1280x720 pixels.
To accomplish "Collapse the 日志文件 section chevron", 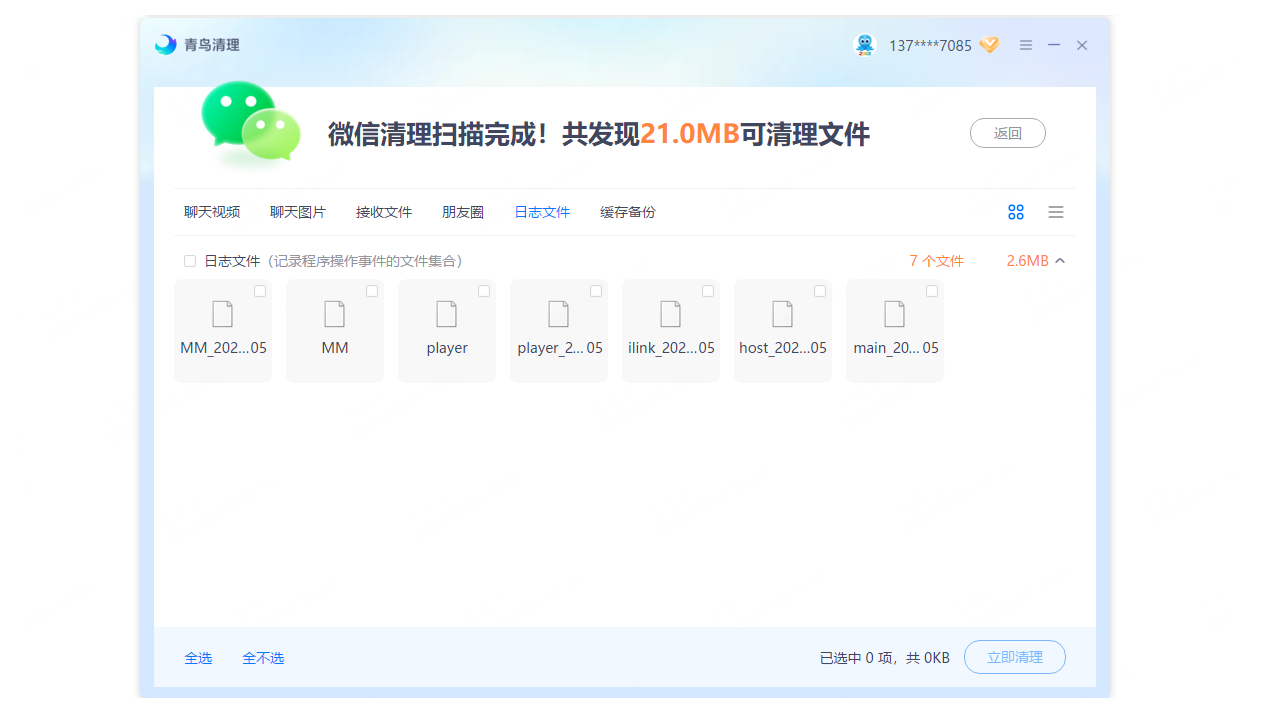I will pos(1060,261).
